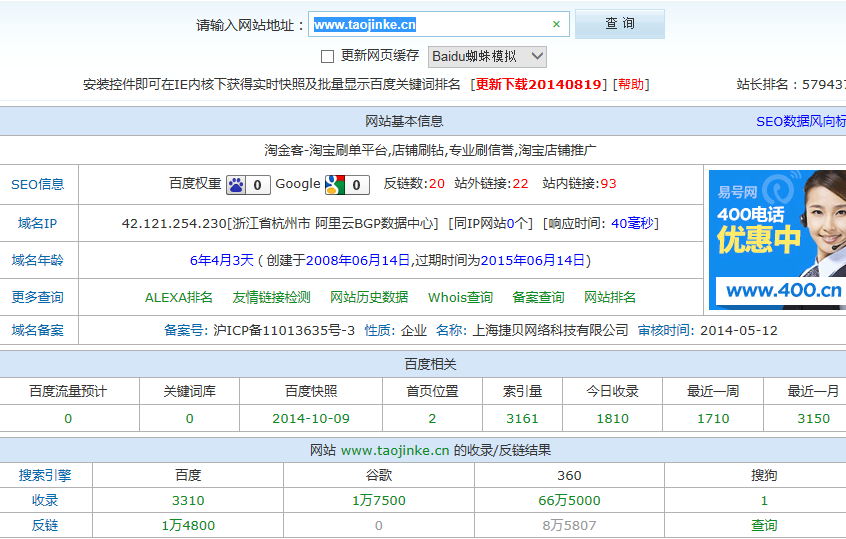Focus the website address input field
This screenshot has width=846, height=539.
438,24
